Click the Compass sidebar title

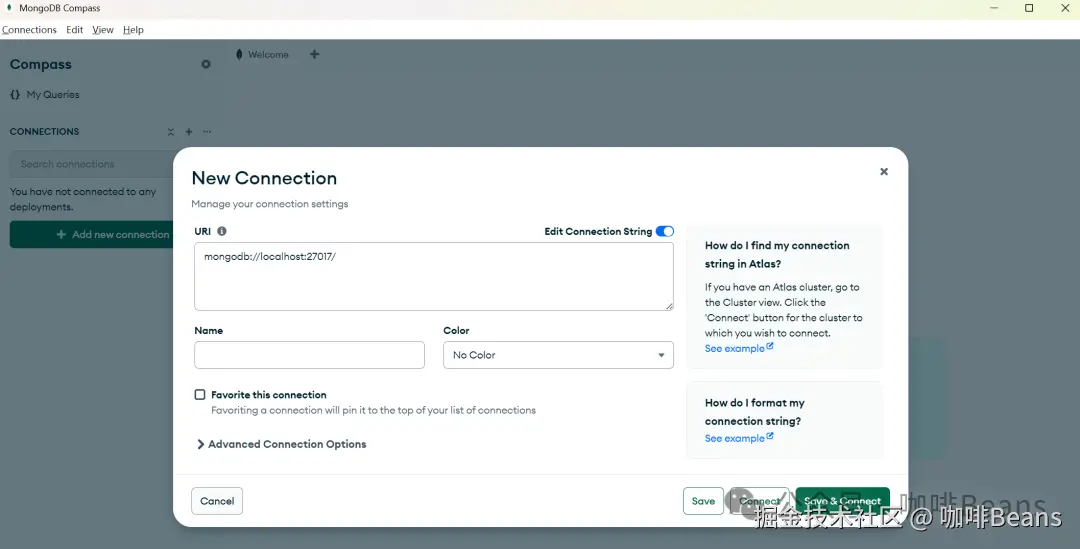[x=41, y=64]
